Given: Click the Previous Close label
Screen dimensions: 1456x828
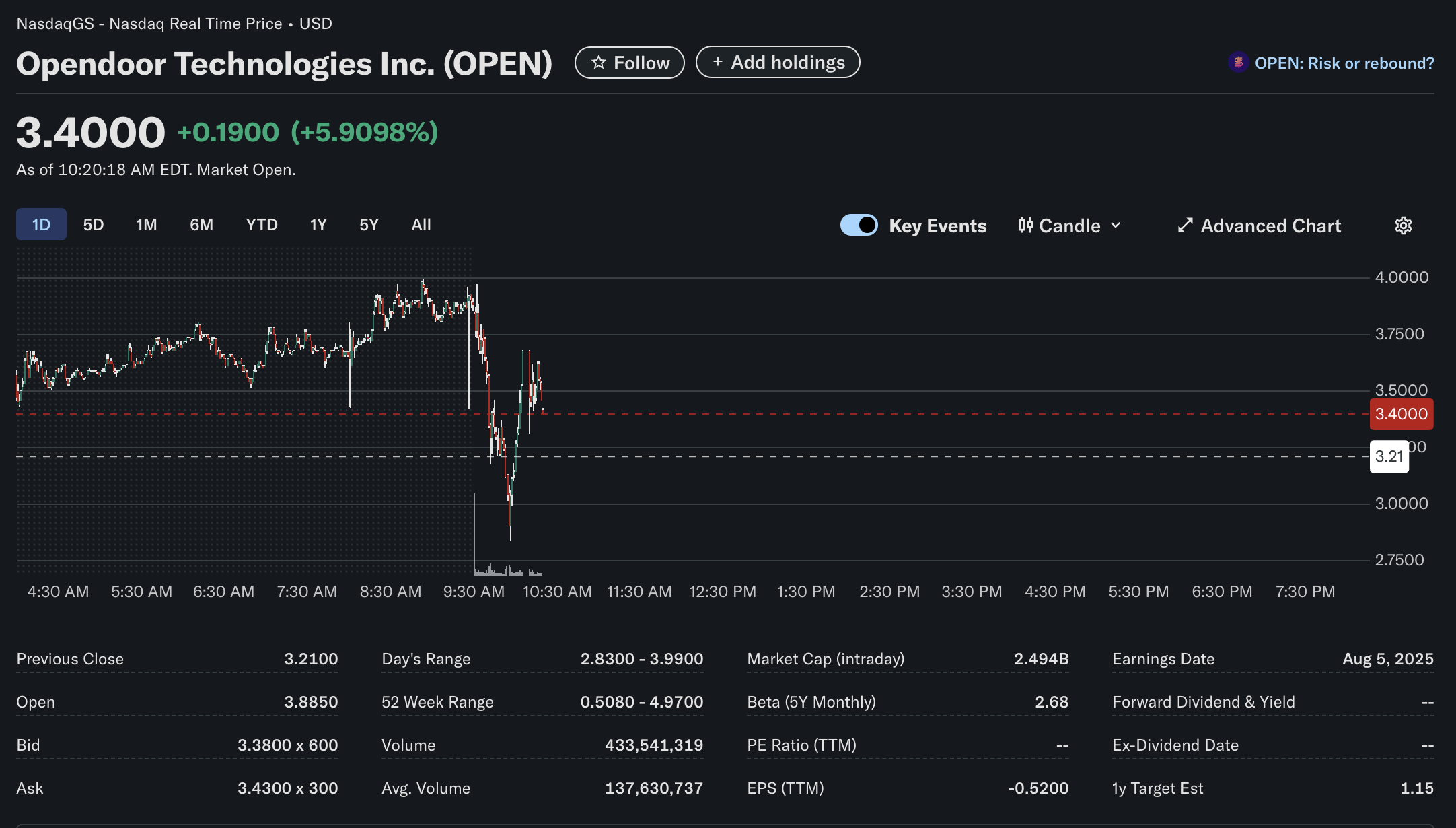Looking at the screenshot, I should (70, 659).
